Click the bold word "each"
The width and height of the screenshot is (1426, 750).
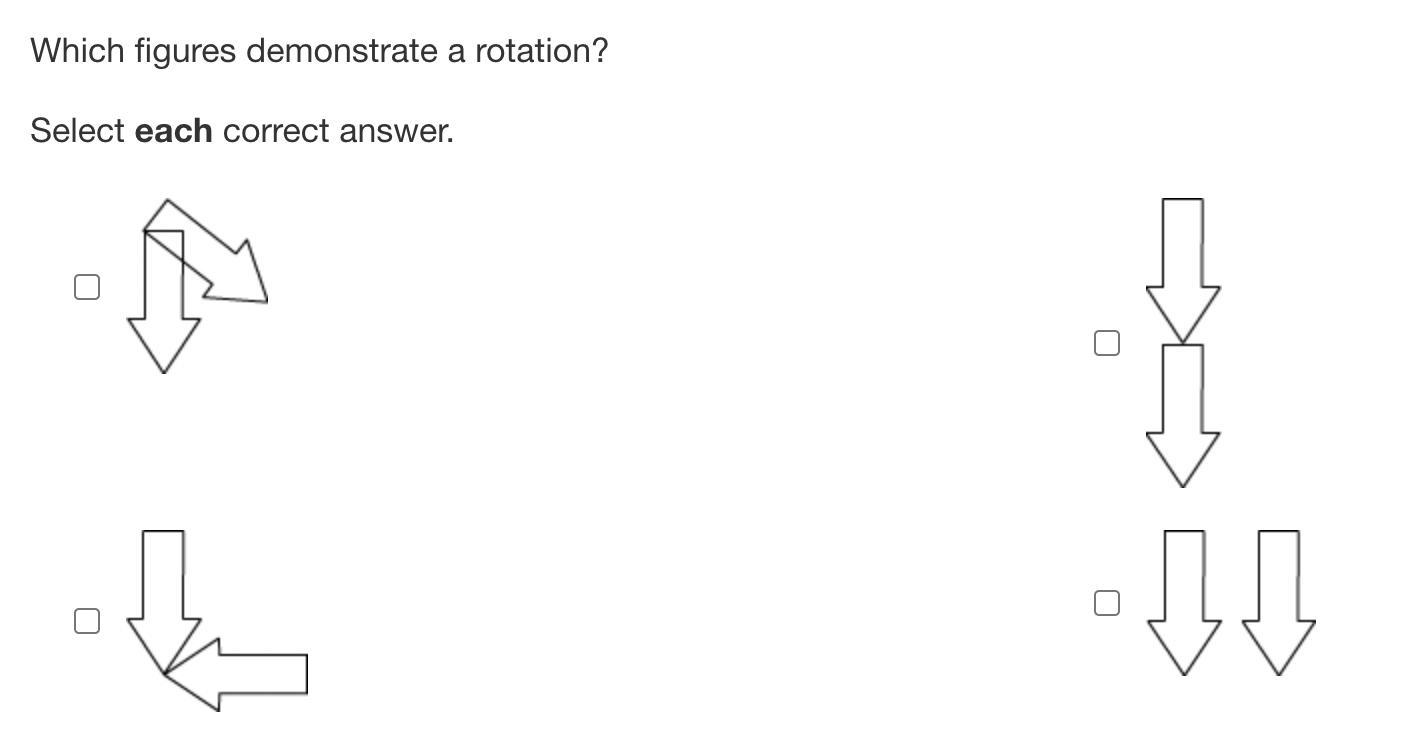pos(173,131)
